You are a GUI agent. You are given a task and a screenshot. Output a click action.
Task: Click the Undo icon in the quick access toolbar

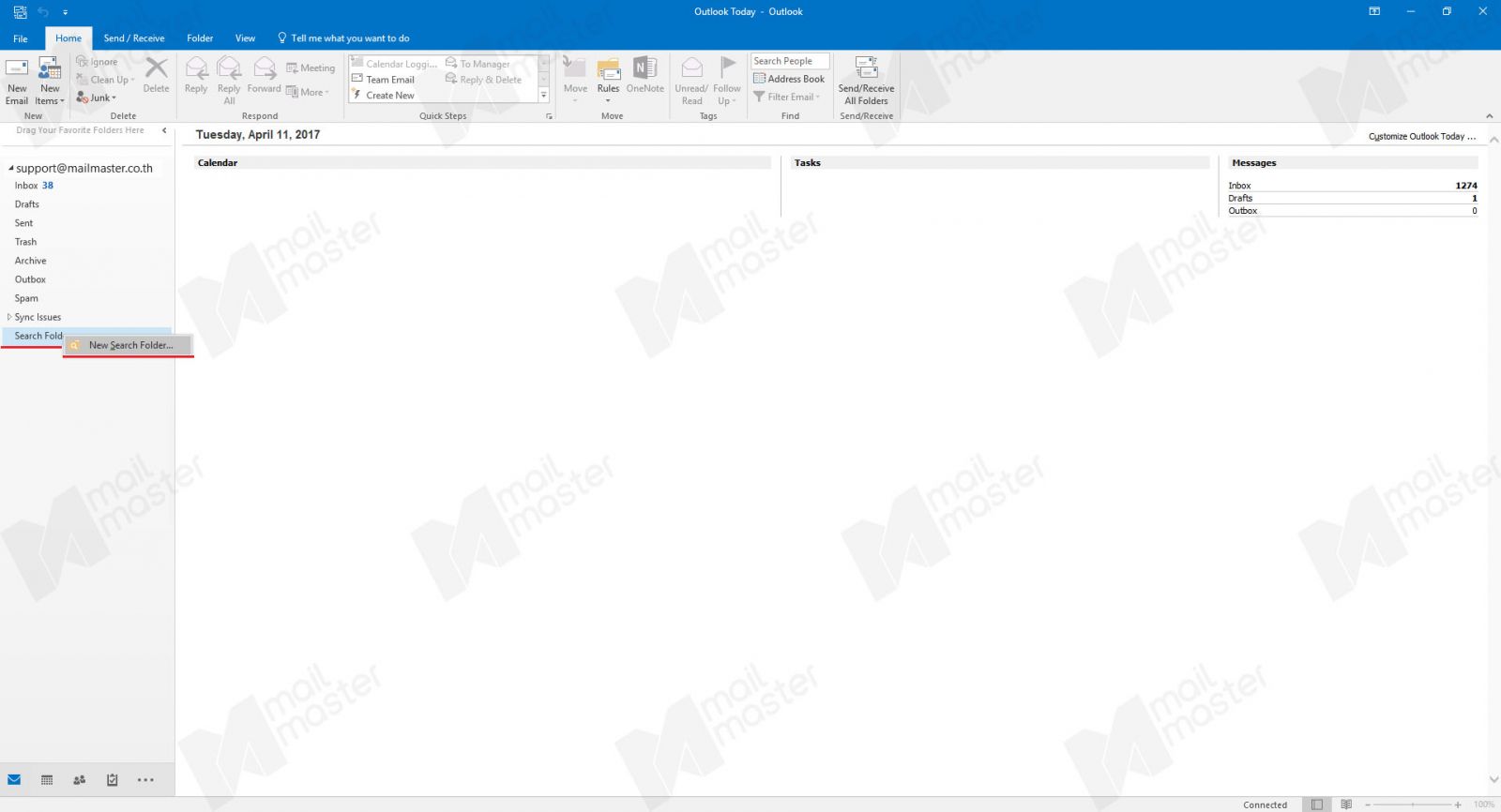tap(43, 12)
